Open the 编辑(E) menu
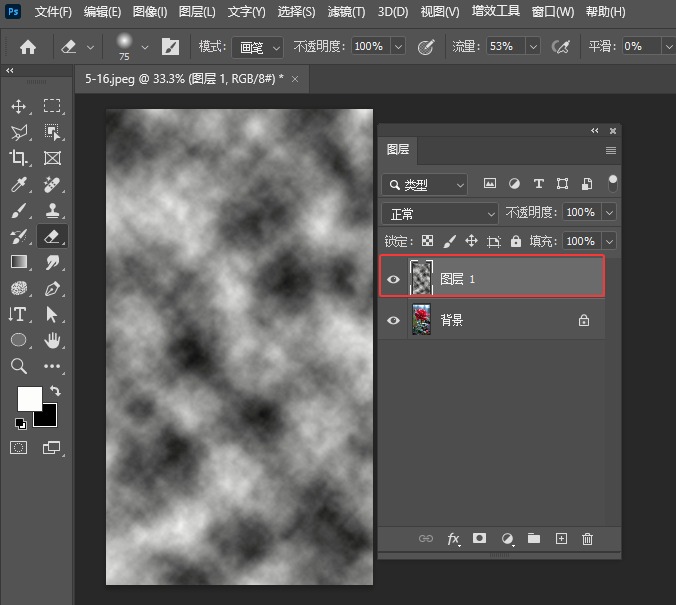676x605 pixels. point(102,12)
